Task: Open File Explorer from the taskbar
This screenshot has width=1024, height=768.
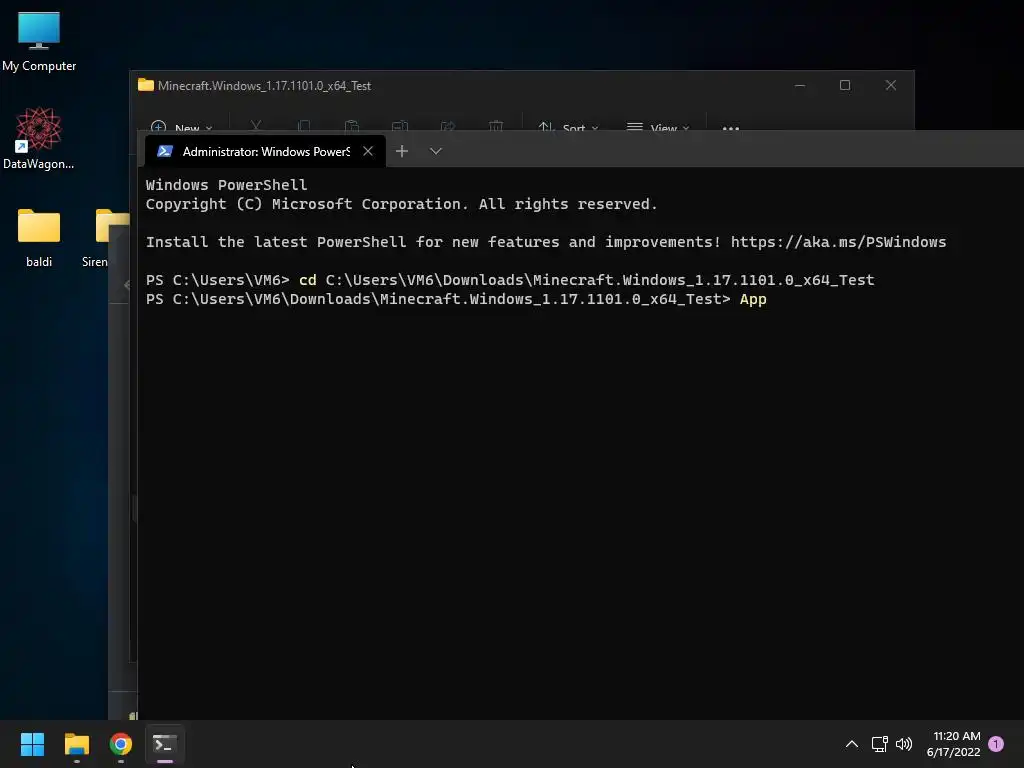Action: pyautogui.click(x=76, y=744)
